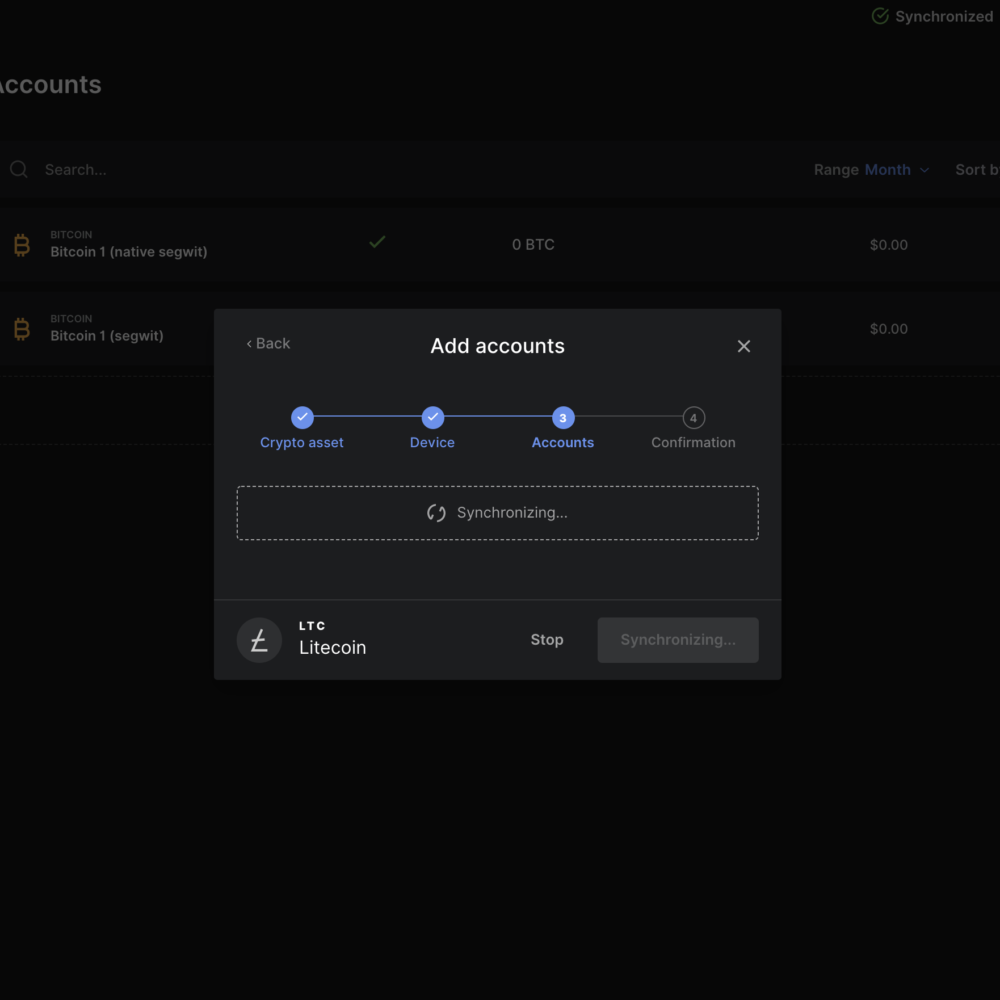
Task: Go Back in Add accounts dialog
Action: (x=268, y=344)
